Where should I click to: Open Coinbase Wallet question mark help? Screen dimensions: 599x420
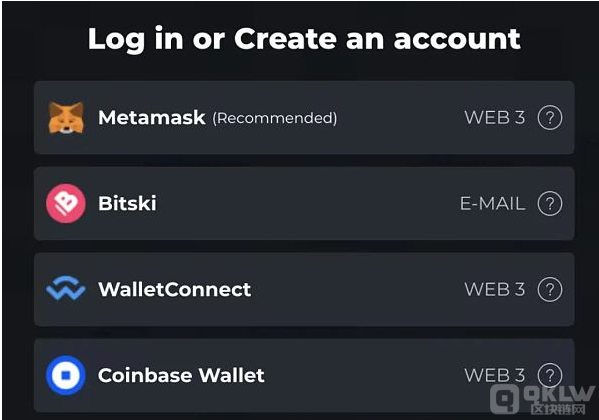550,375
